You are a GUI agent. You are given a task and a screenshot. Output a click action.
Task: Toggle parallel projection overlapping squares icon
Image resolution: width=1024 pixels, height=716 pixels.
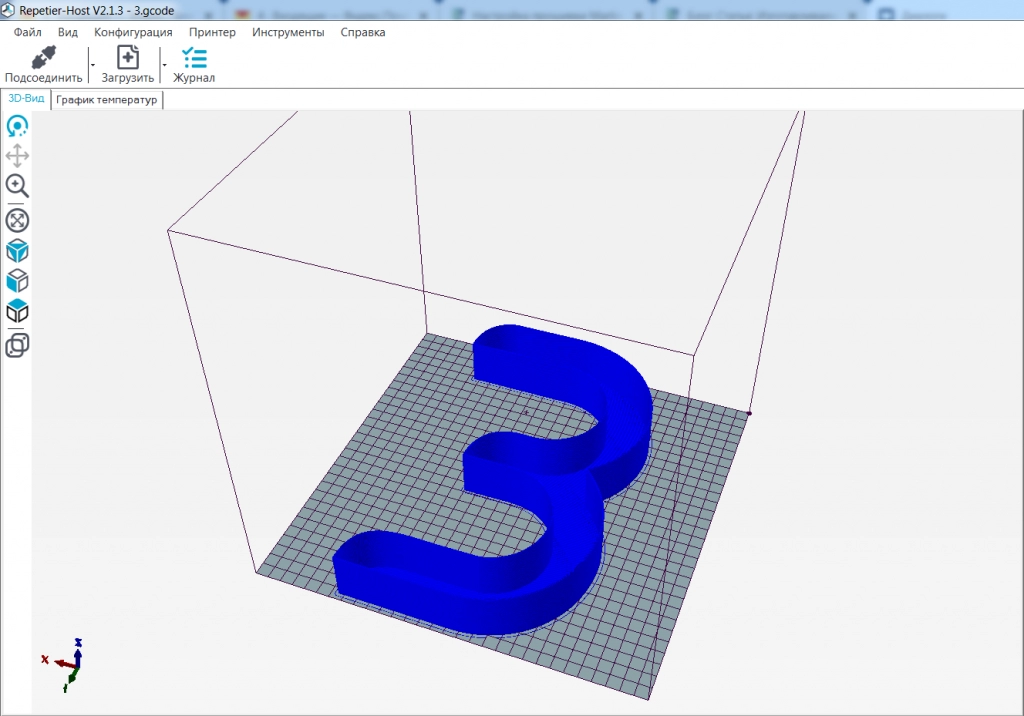click(x=17, y=345)
